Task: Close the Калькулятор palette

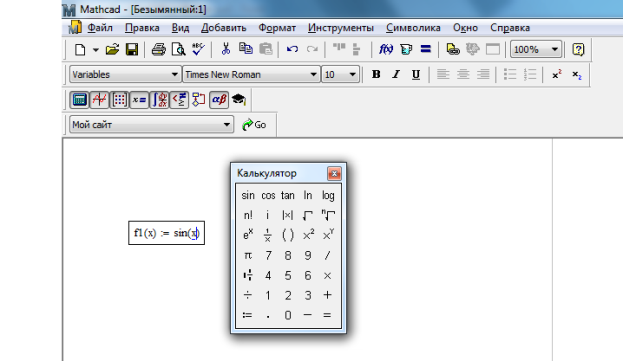Action: click(334, 174)
